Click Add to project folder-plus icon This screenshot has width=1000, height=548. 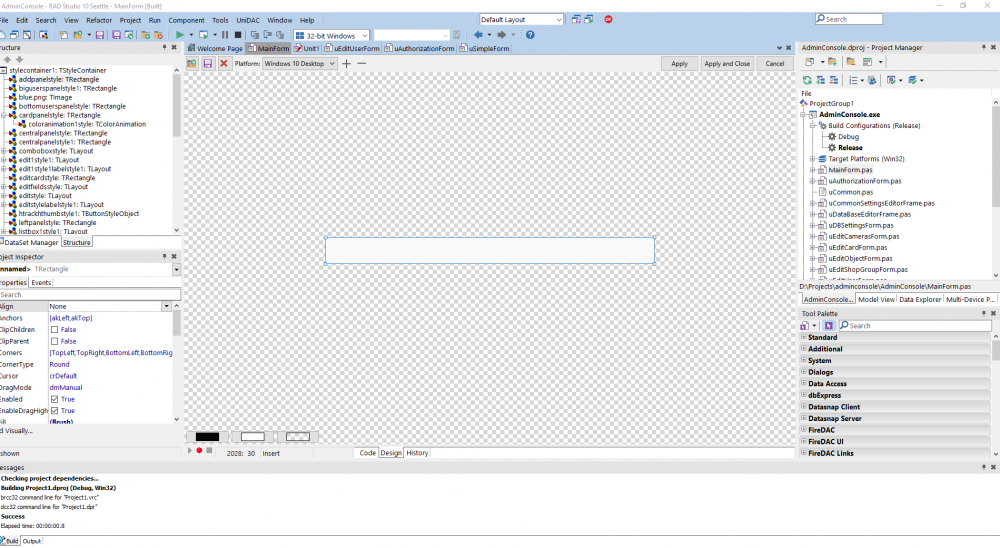coord(832,62)
